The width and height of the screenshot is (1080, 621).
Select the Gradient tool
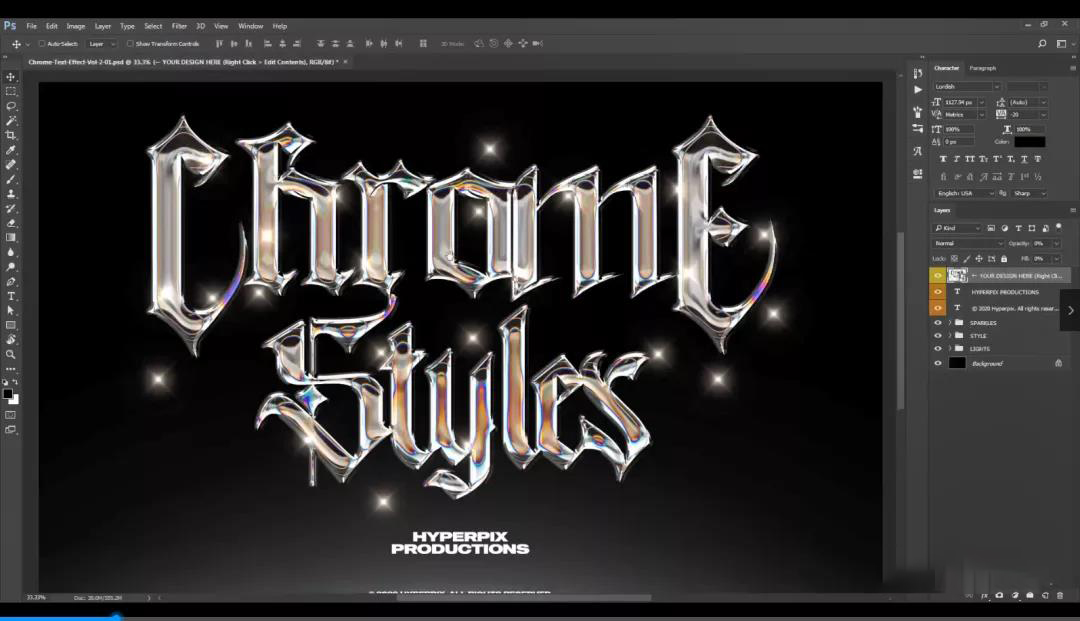pyautogui.click(x=11, y=238)
